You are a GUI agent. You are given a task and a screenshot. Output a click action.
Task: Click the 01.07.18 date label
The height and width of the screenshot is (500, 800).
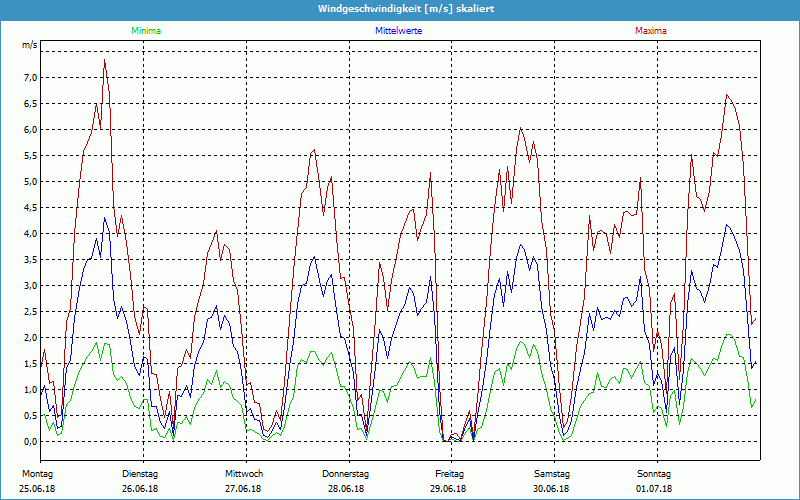pos(654,489)
